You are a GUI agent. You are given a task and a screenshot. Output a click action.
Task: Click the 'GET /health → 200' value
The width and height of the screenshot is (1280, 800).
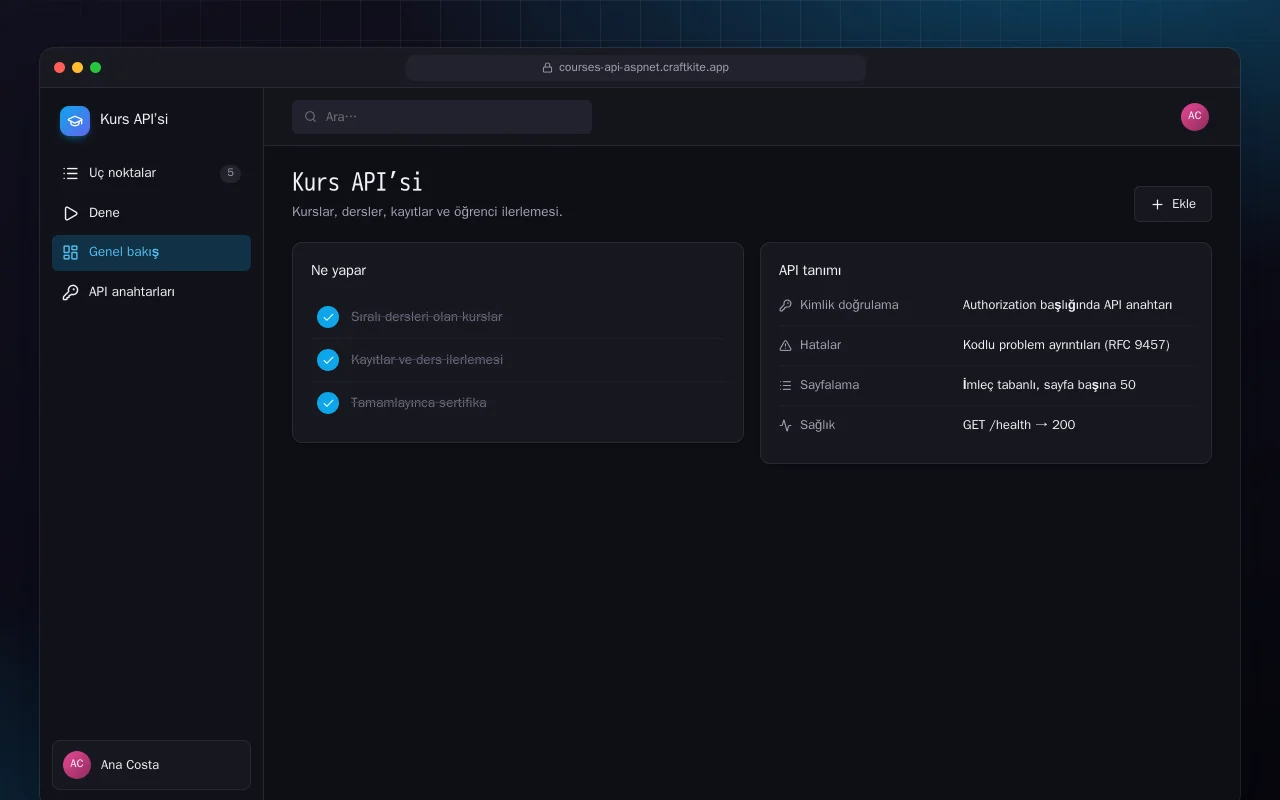point(1019,425)
